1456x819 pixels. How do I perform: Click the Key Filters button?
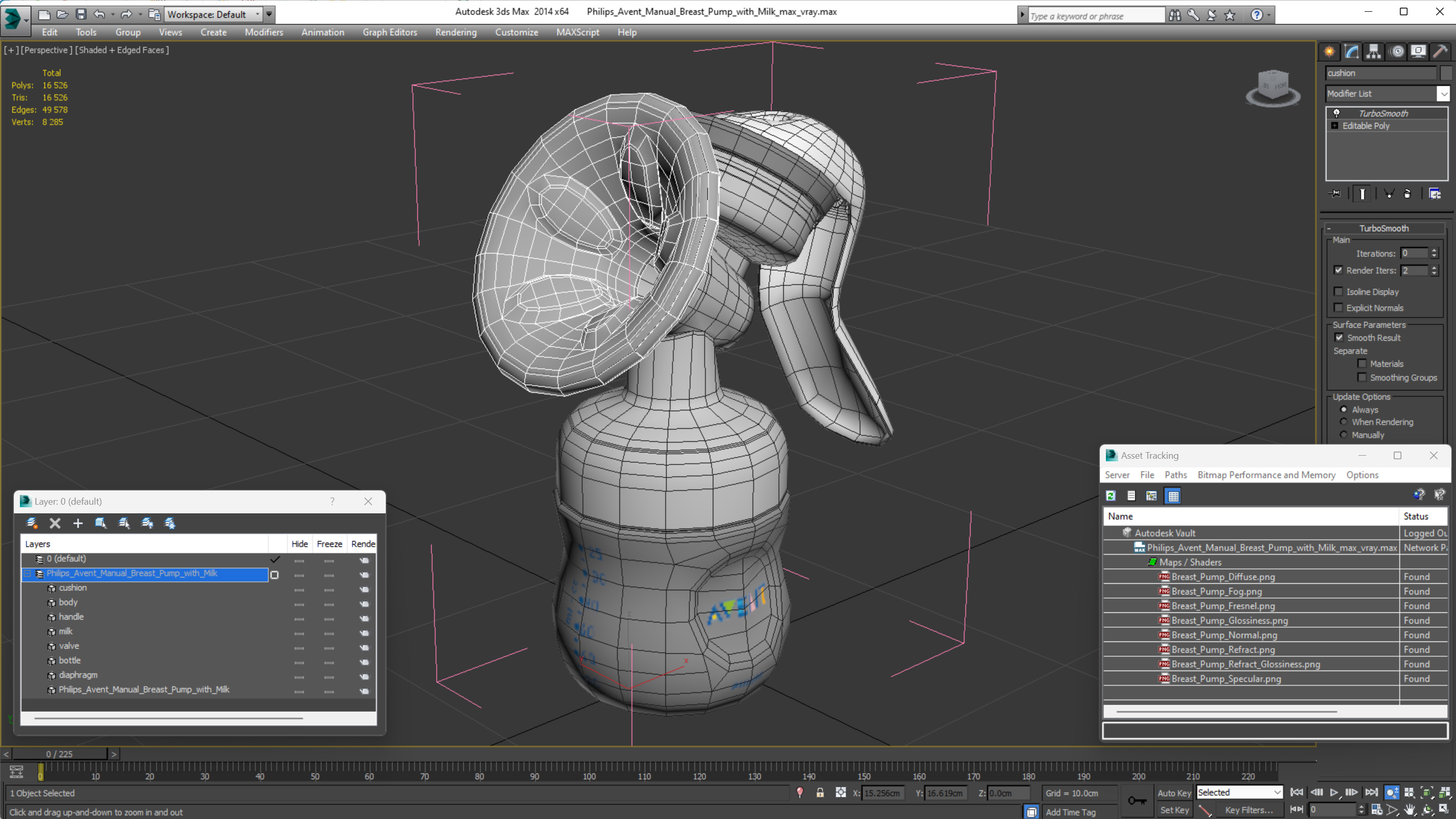[x=1249, y=810]
